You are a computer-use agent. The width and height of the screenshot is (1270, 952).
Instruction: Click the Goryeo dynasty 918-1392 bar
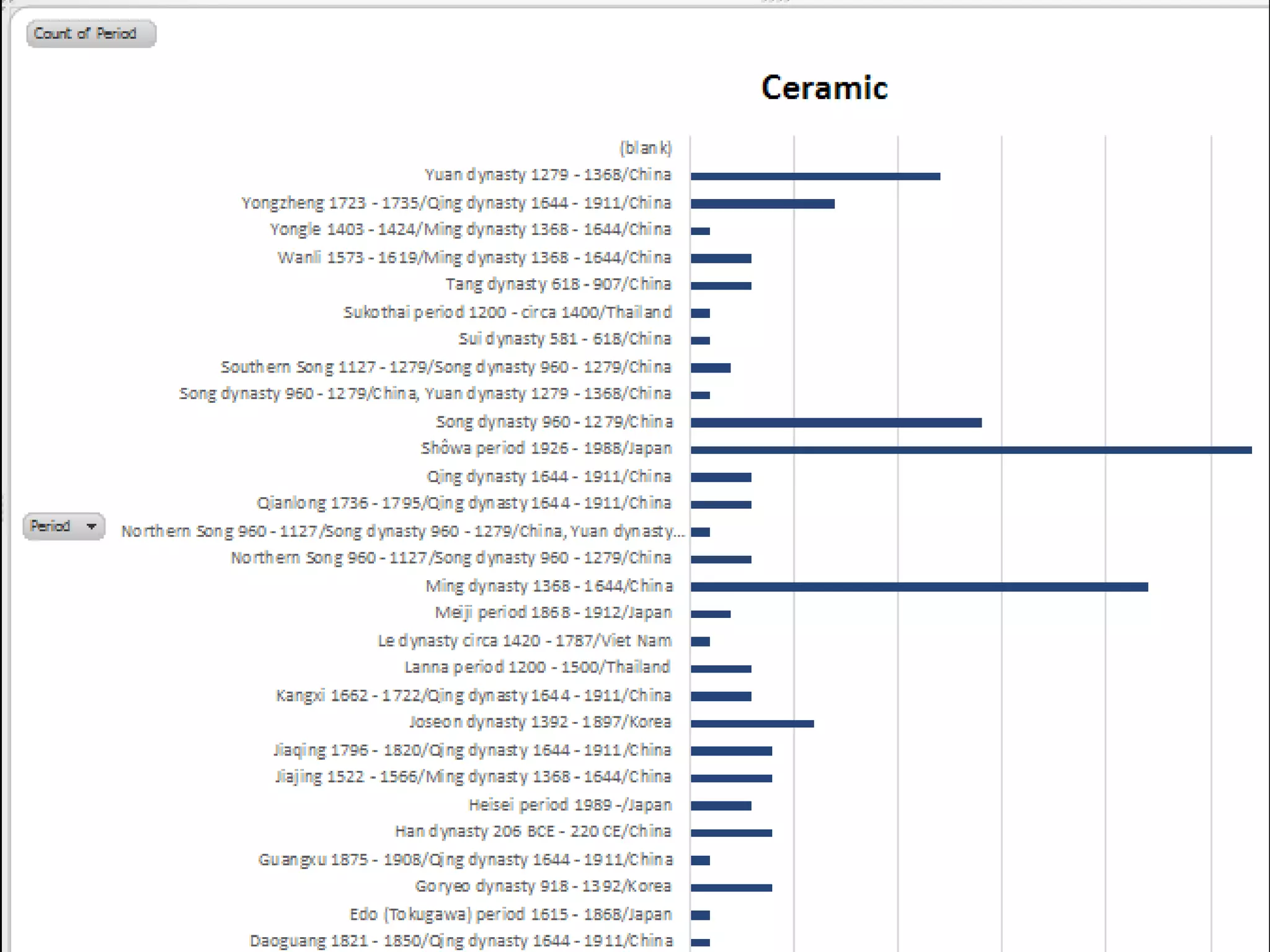(731, 888)
